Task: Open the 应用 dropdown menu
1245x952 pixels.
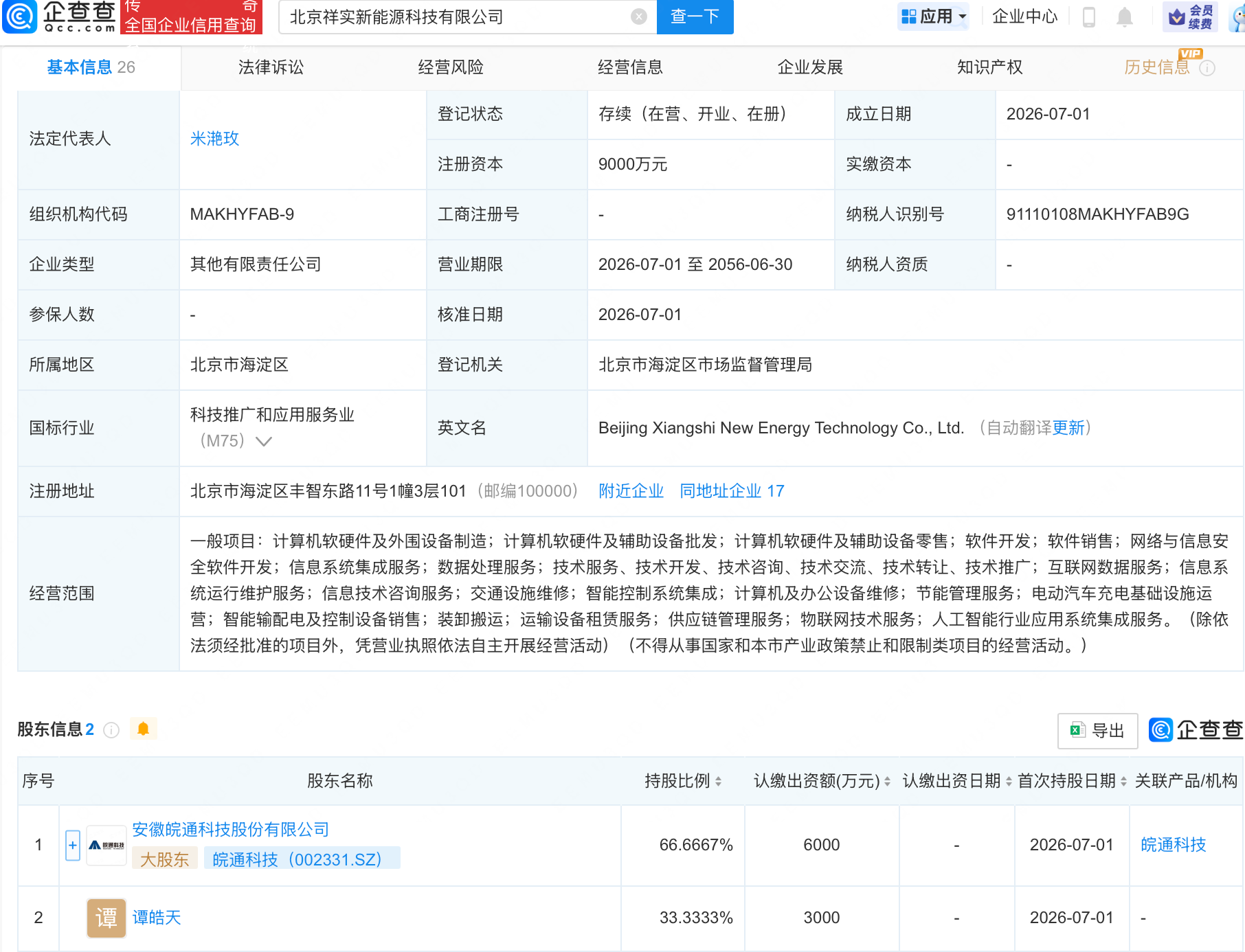Action: (x=933, y=16)
